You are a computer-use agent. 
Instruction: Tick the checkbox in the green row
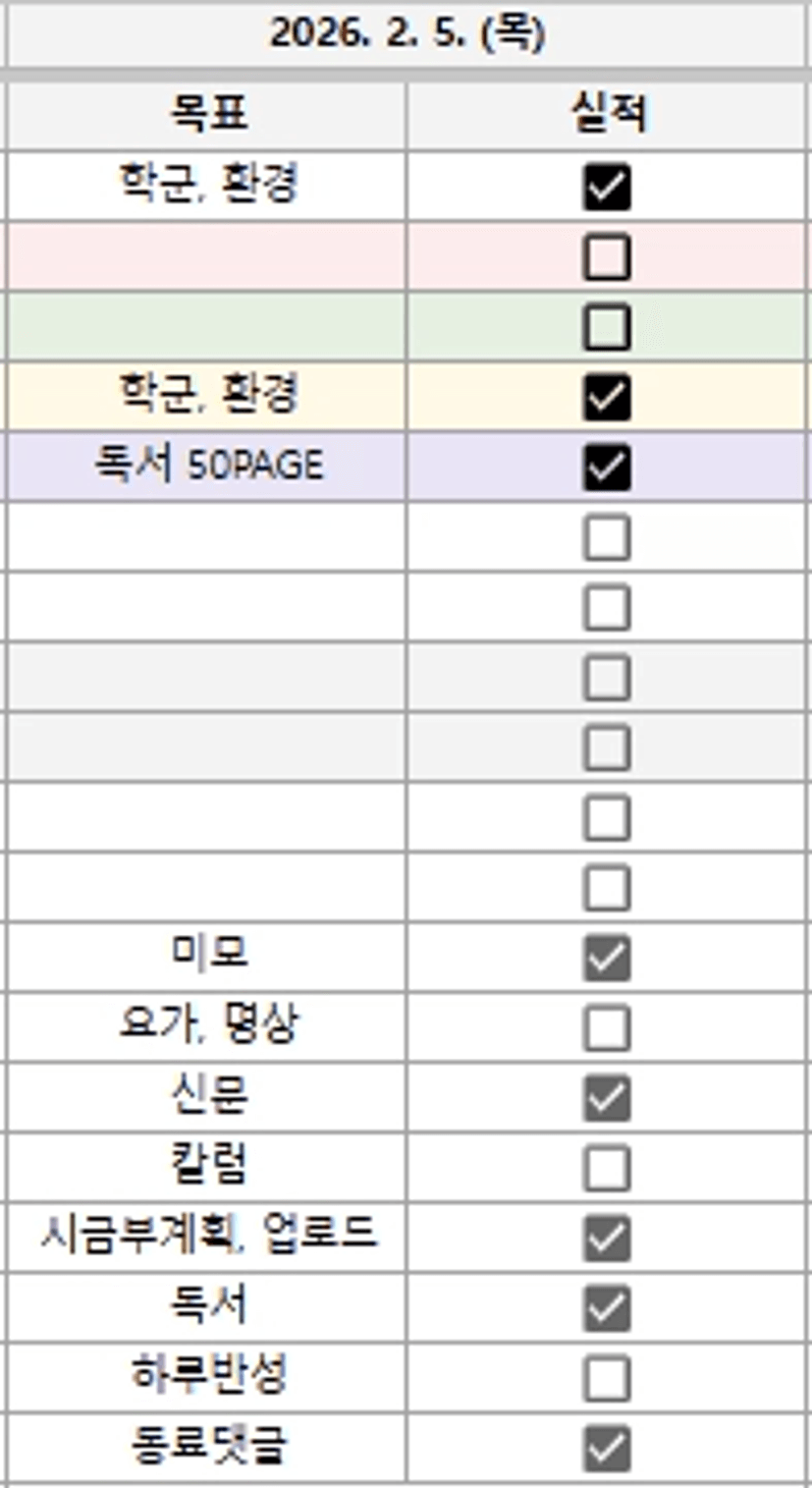pyautogui.click(x=606, y=328)
